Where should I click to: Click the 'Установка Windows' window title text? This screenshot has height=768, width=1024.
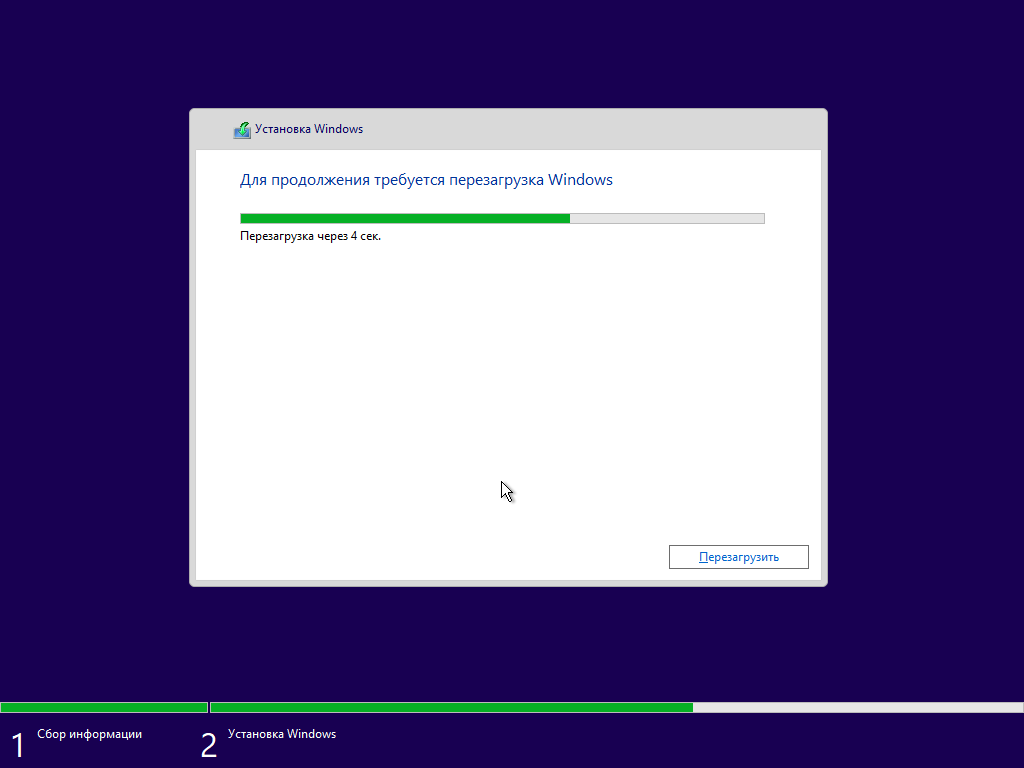pyautogui.click(x=309, y=129)
